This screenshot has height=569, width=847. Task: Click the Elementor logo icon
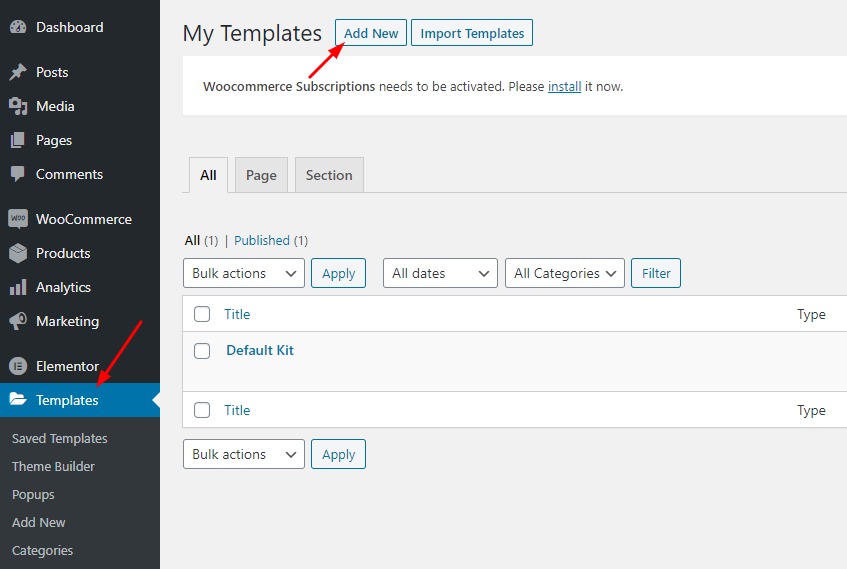[18, 366]
